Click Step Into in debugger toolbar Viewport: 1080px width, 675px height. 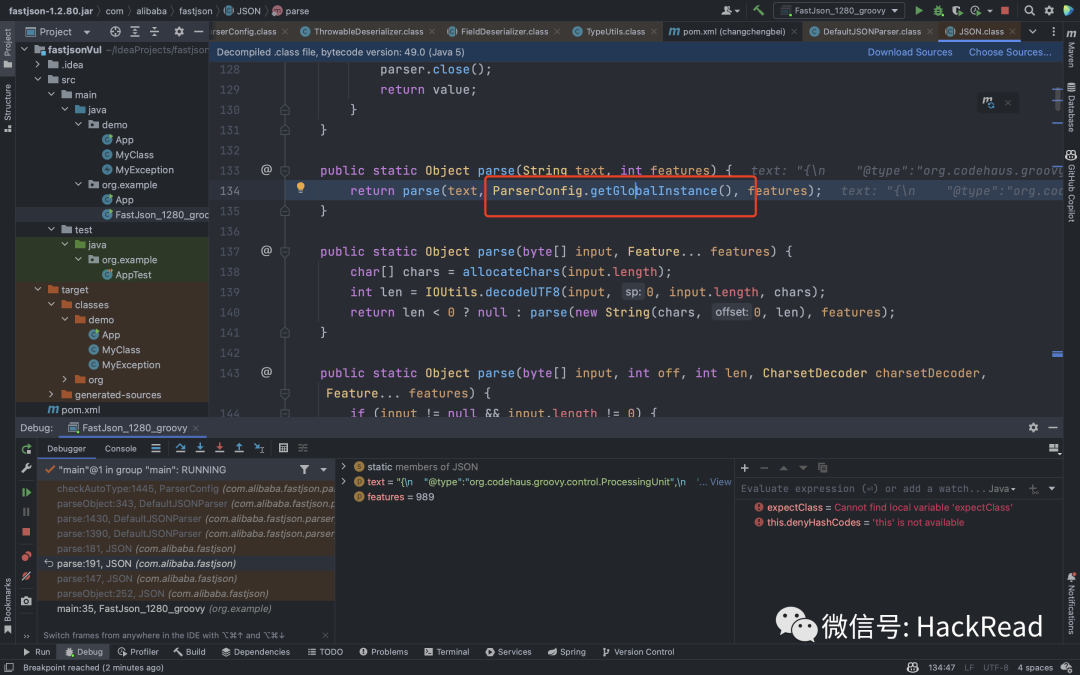tap(200, 448)
